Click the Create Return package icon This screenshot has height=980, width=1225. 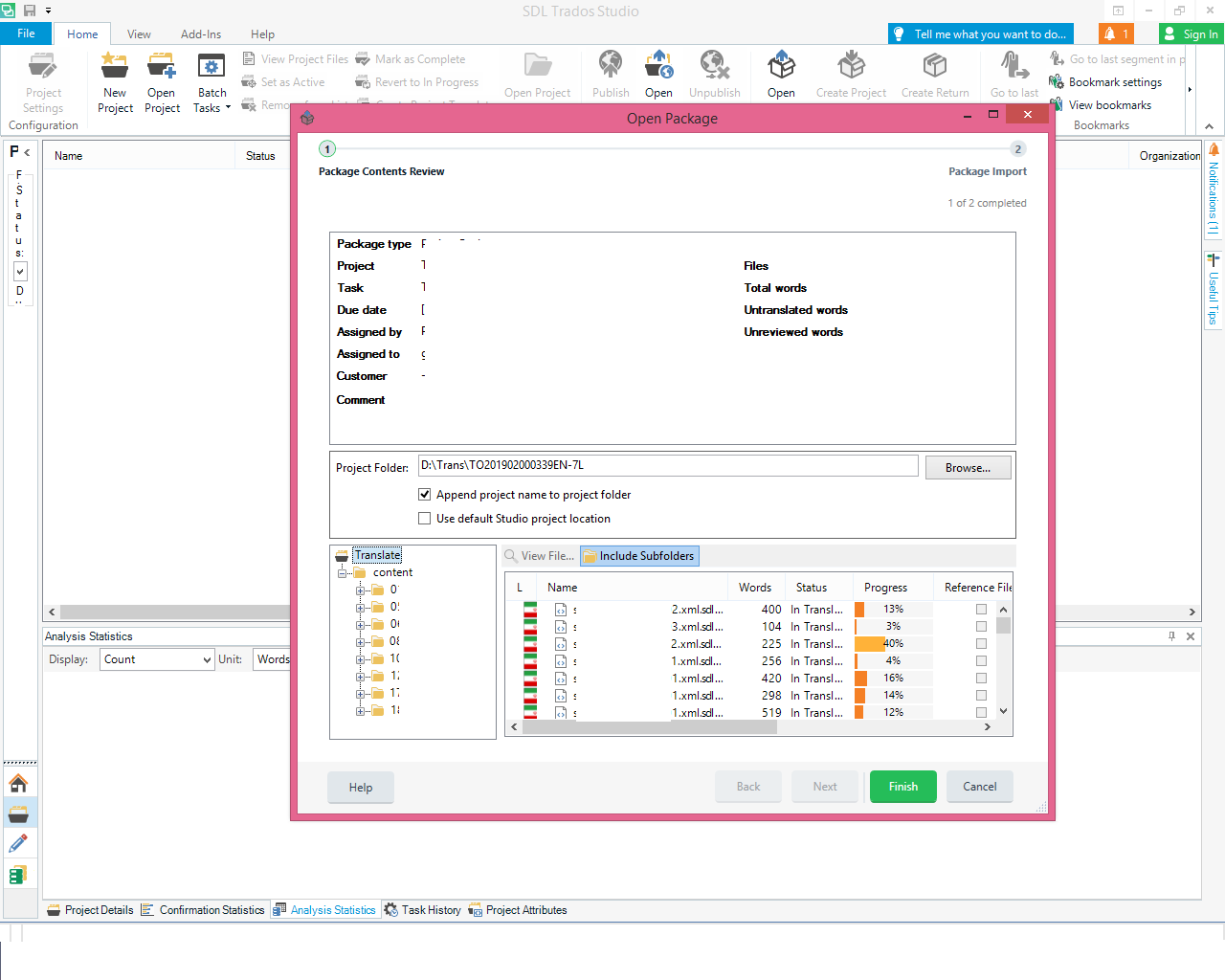click(935, 65)
